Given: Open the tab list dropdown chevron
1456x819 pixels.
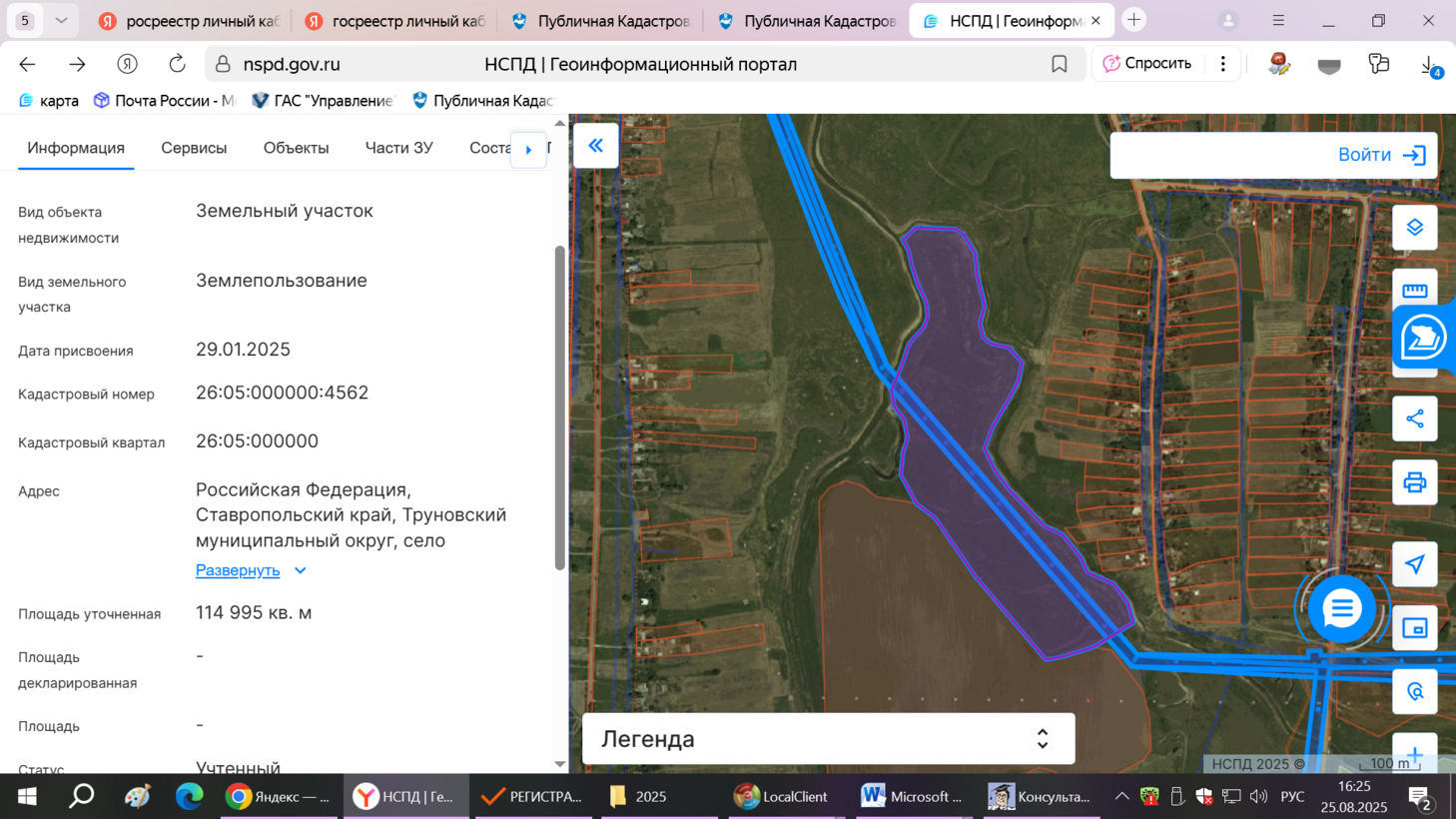Looking at the screenshot, I should (61, 20).
